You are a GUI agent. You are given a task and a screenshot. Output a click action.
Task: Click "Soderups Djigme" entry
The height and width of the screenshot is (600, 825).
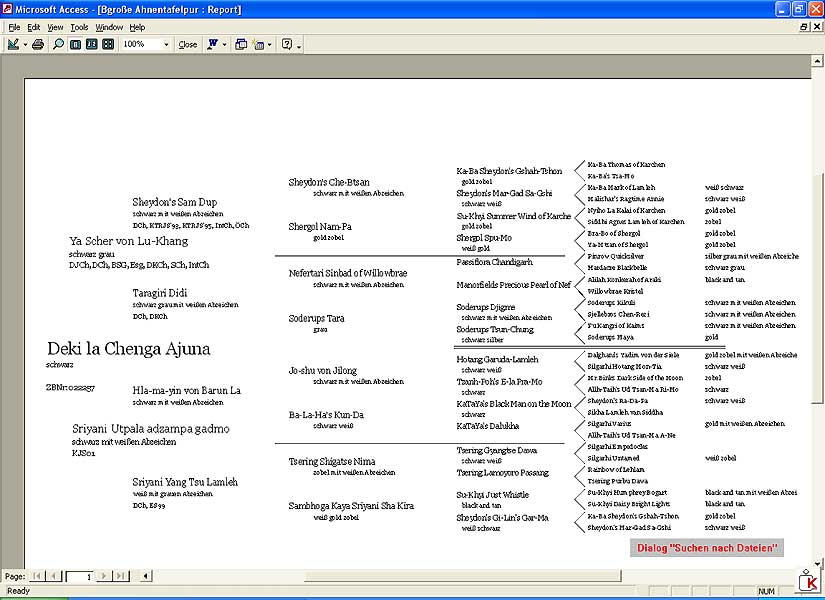click(486, 307)
